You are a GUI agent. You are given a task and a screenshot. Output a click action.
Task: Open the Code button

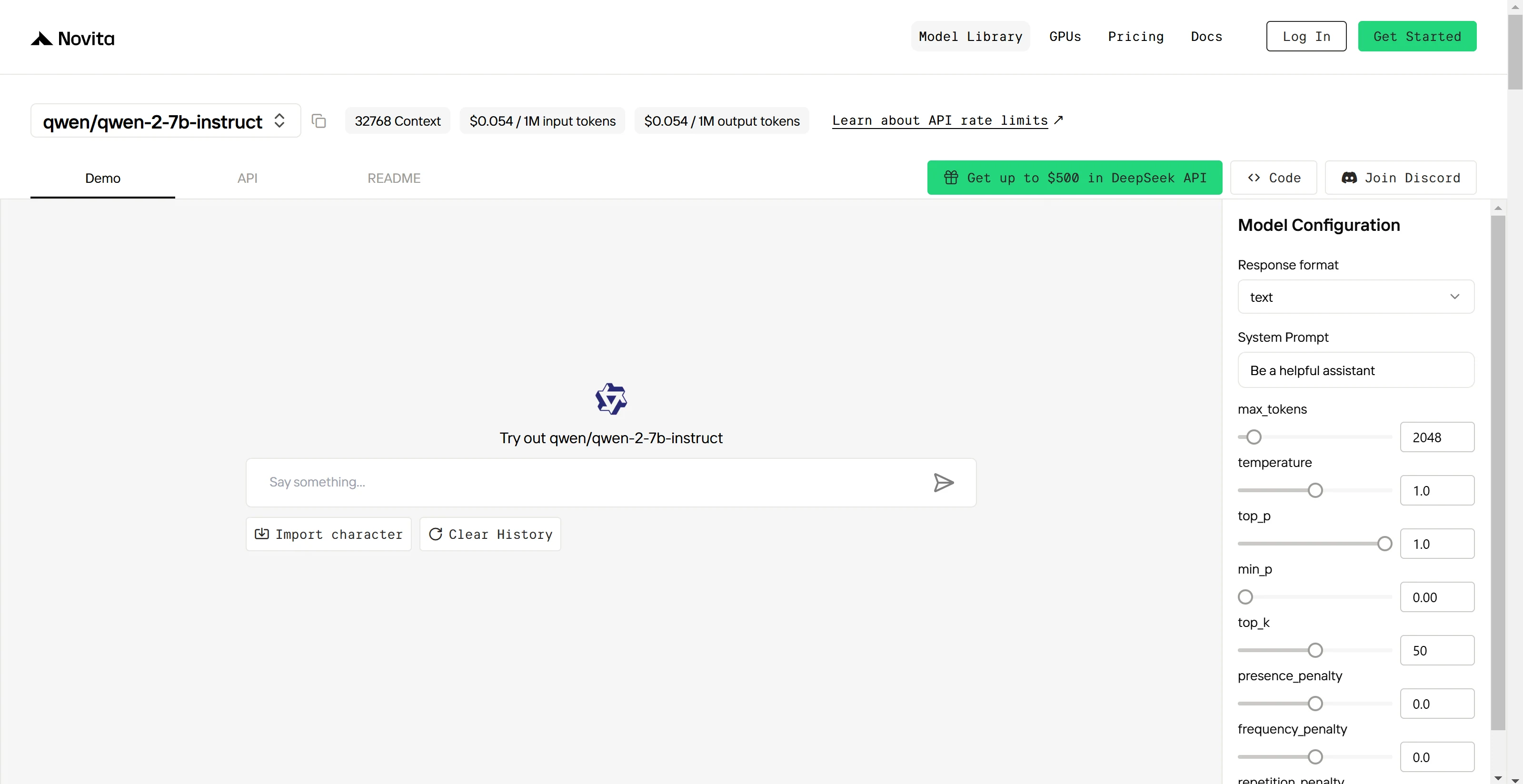(1274, 178)
